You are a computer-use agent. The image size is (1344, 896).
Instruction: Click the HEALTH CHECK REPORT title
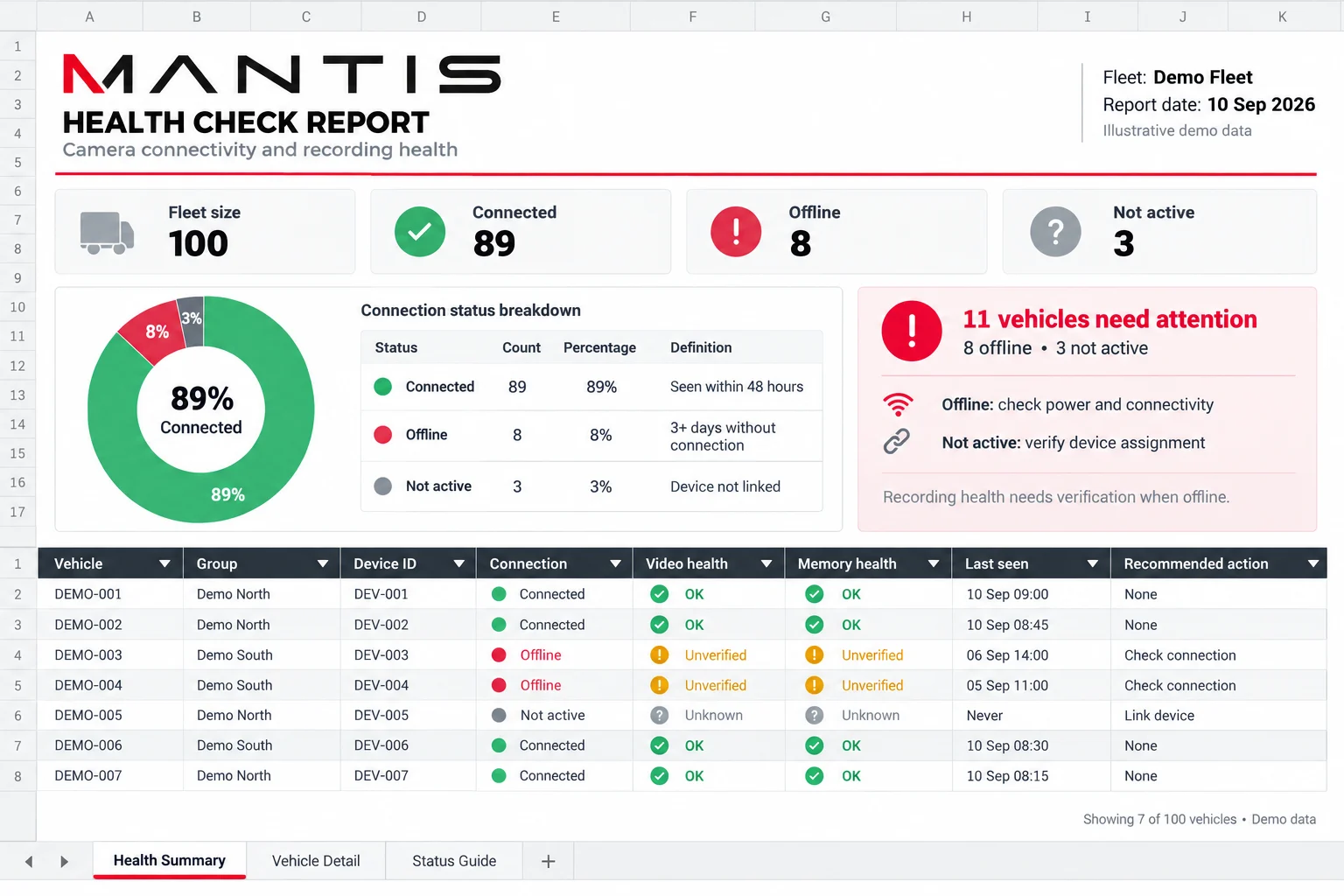coord(246,122)
